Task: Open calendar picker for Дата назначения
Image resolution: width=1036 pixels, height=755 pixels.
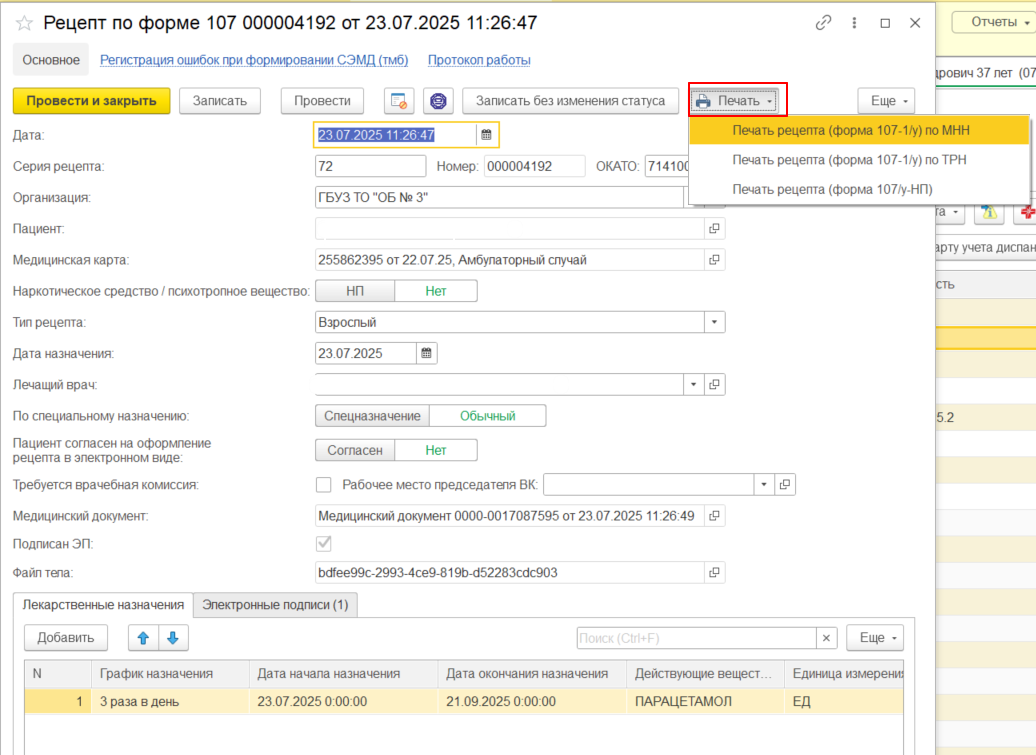Action: click(x=425, y=353)
